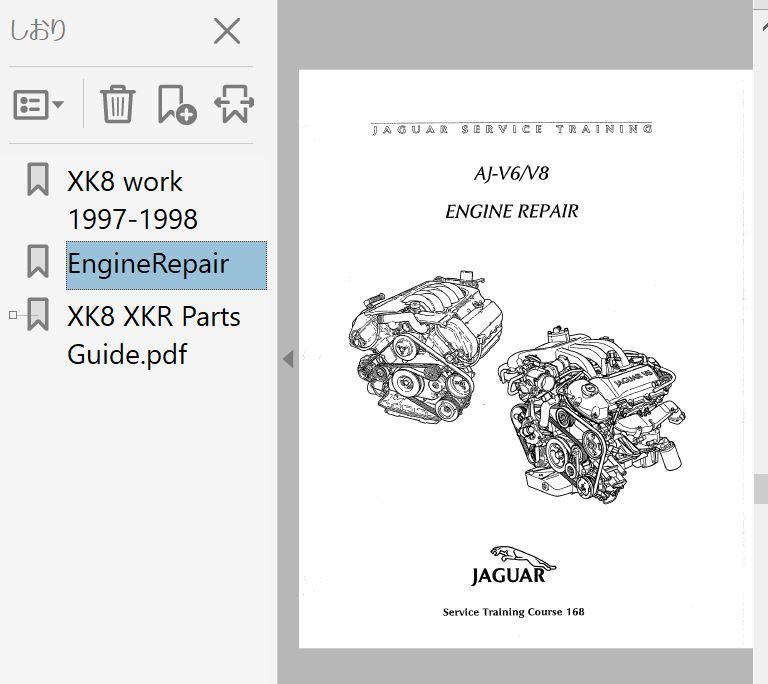Click the trash icon to delete bookmark
The image size is (768, 684).
pos(117,103)
